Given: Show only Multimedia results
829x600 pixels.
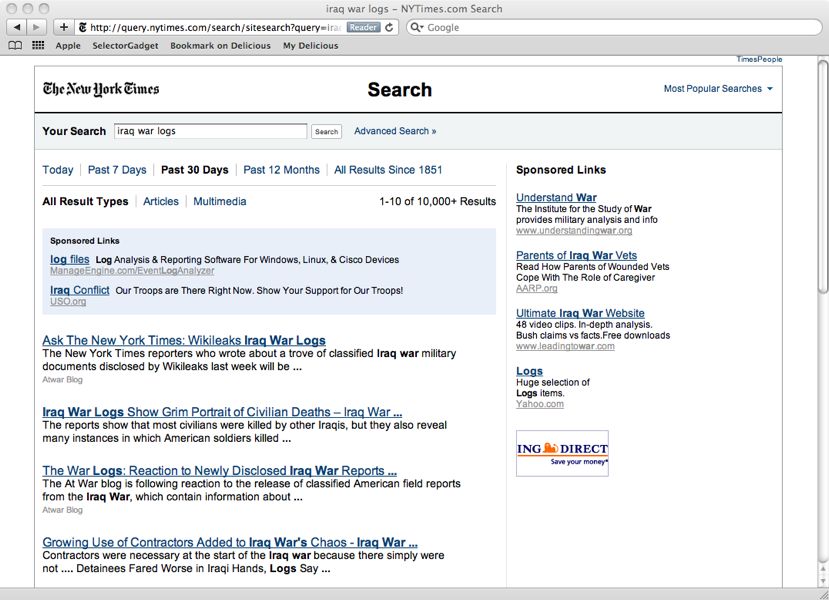Looking at the screenshot, I should (219, 201).
